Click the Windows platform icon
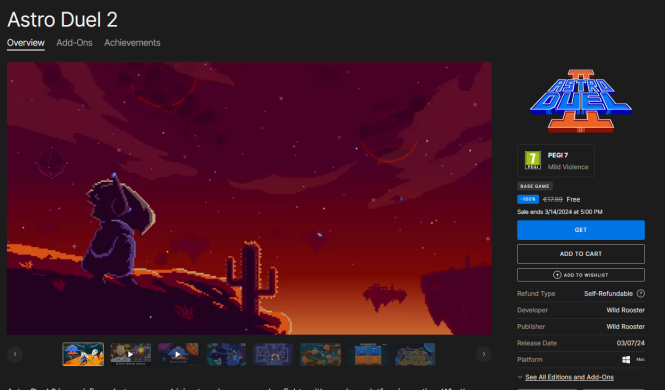The image size is (665, 390). click(626, 359)
